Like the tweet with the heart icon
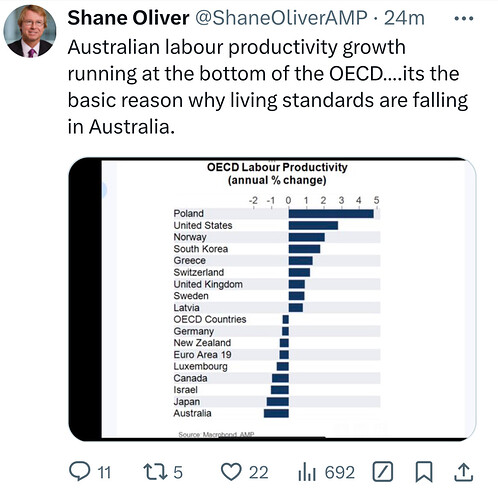The image size is (498, 500). pyautogui.click(x=231, y=472)
